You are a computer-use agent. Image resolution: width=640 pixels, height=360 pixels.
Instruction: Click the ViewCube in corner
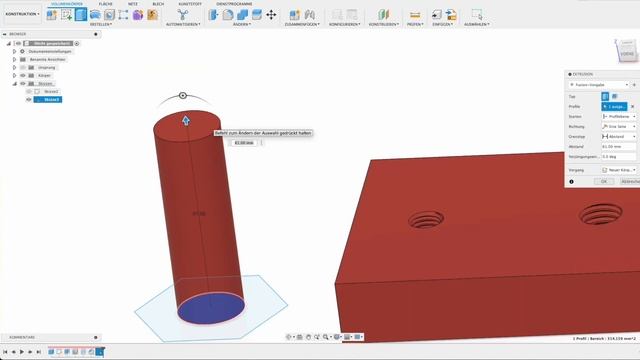627,50
